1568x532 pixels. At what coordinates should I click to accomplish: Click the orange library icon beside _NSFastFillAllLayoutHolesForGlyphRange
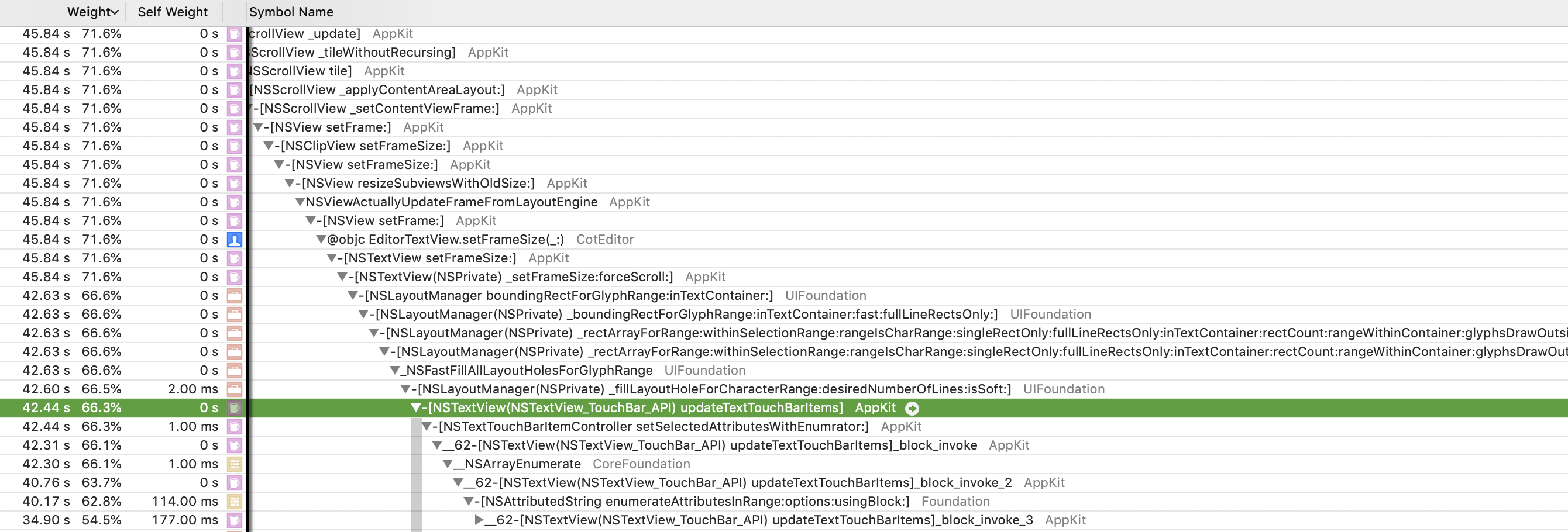(236, 370)
